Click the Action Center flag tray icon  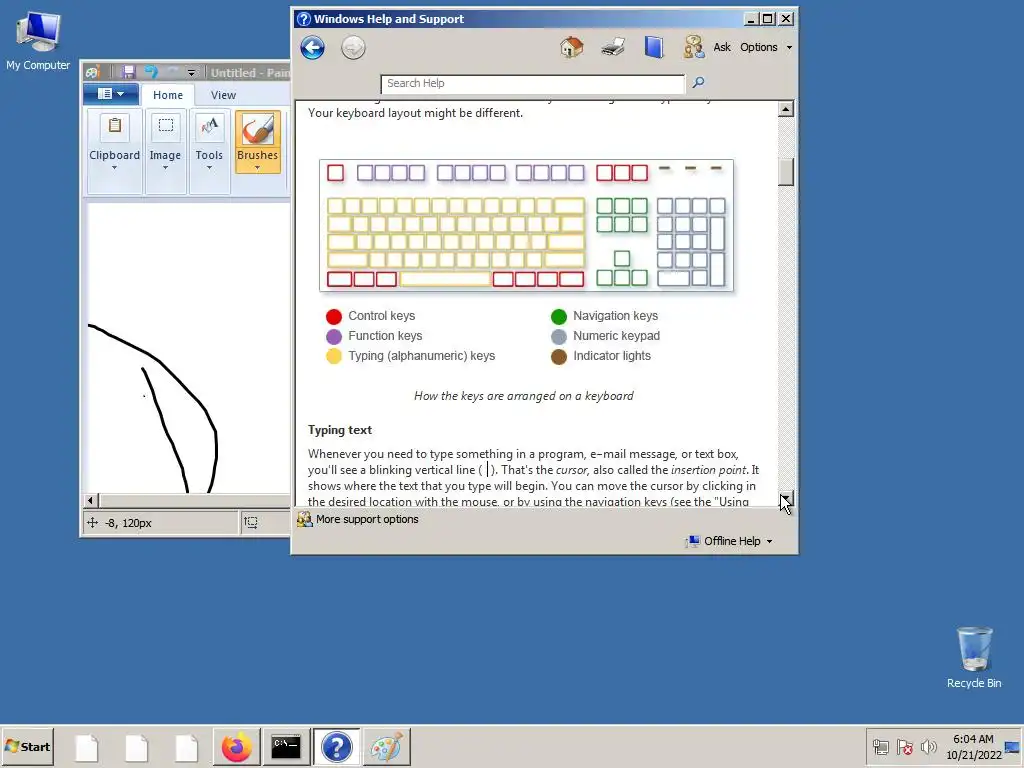tap(904, 746)
